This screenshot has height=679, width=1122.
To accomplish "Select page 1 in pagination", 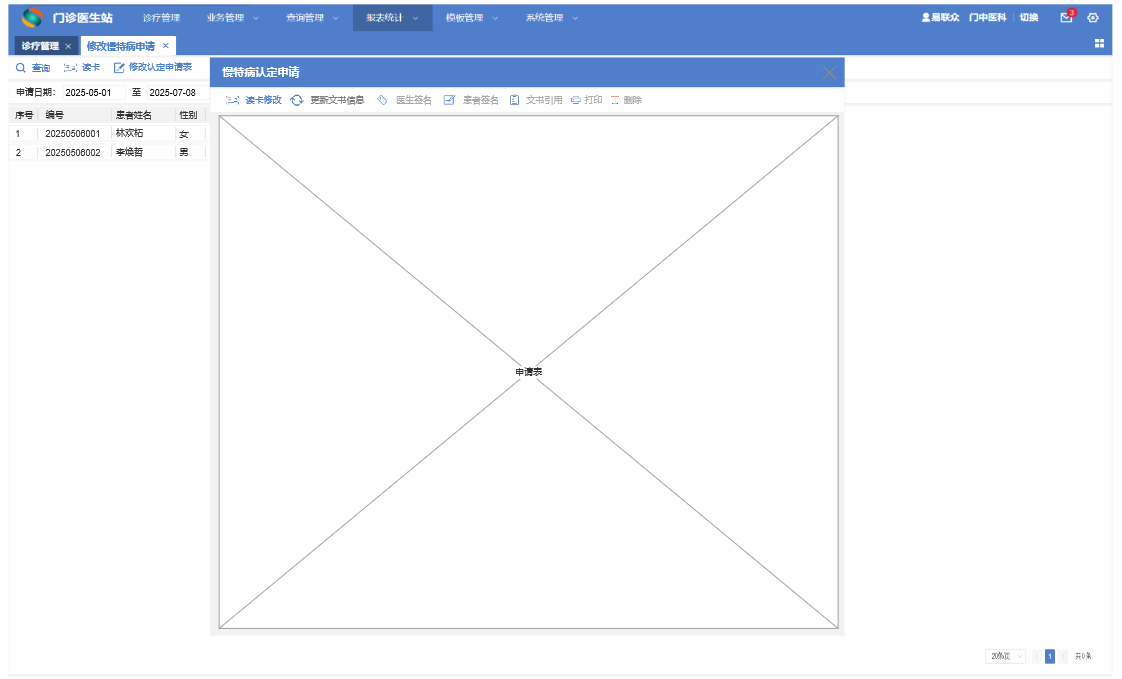I will 1050,656.
